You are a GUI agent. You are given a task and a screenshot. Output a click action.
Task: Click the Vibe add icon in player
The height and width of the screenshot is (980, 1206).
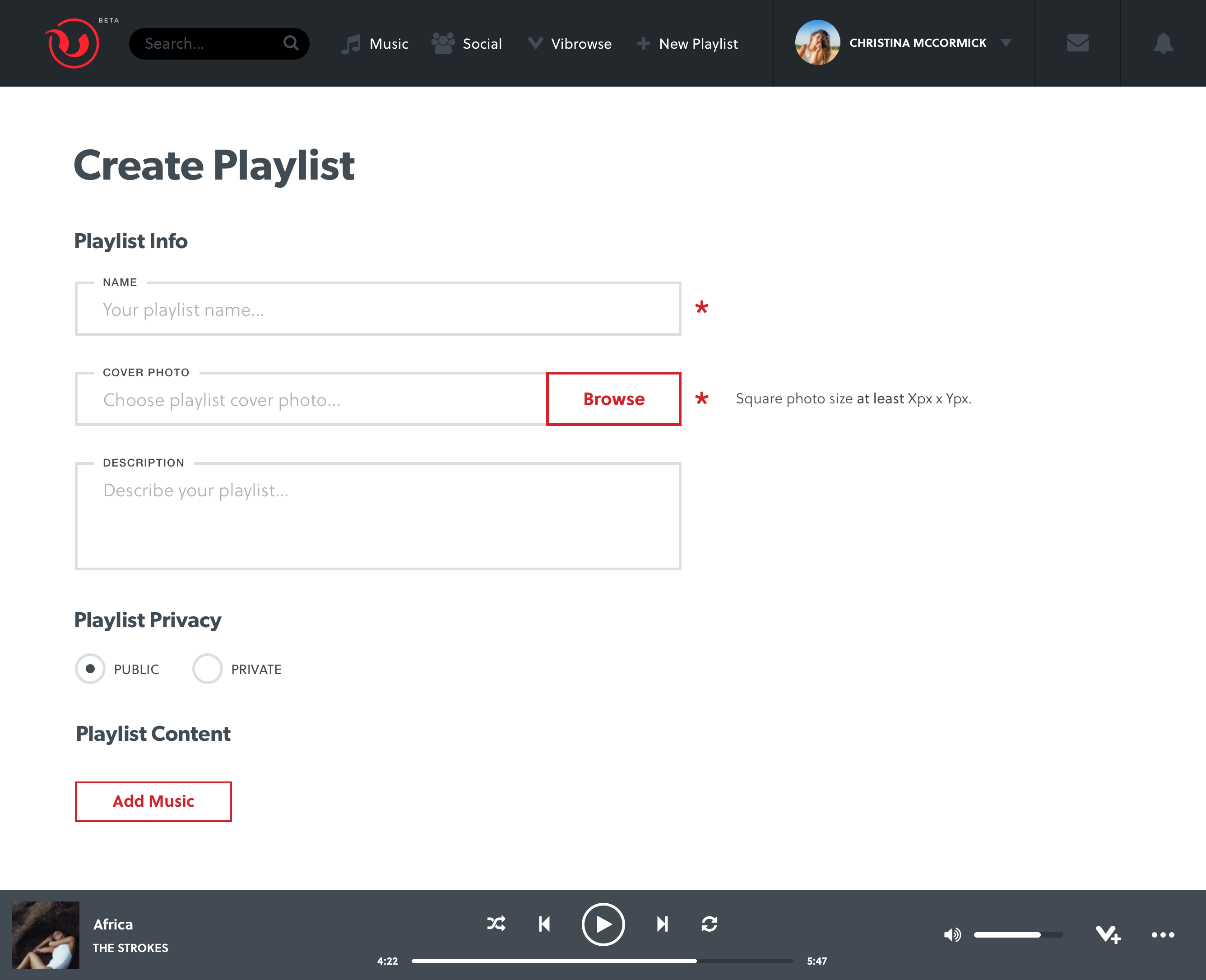[1108, 934]
